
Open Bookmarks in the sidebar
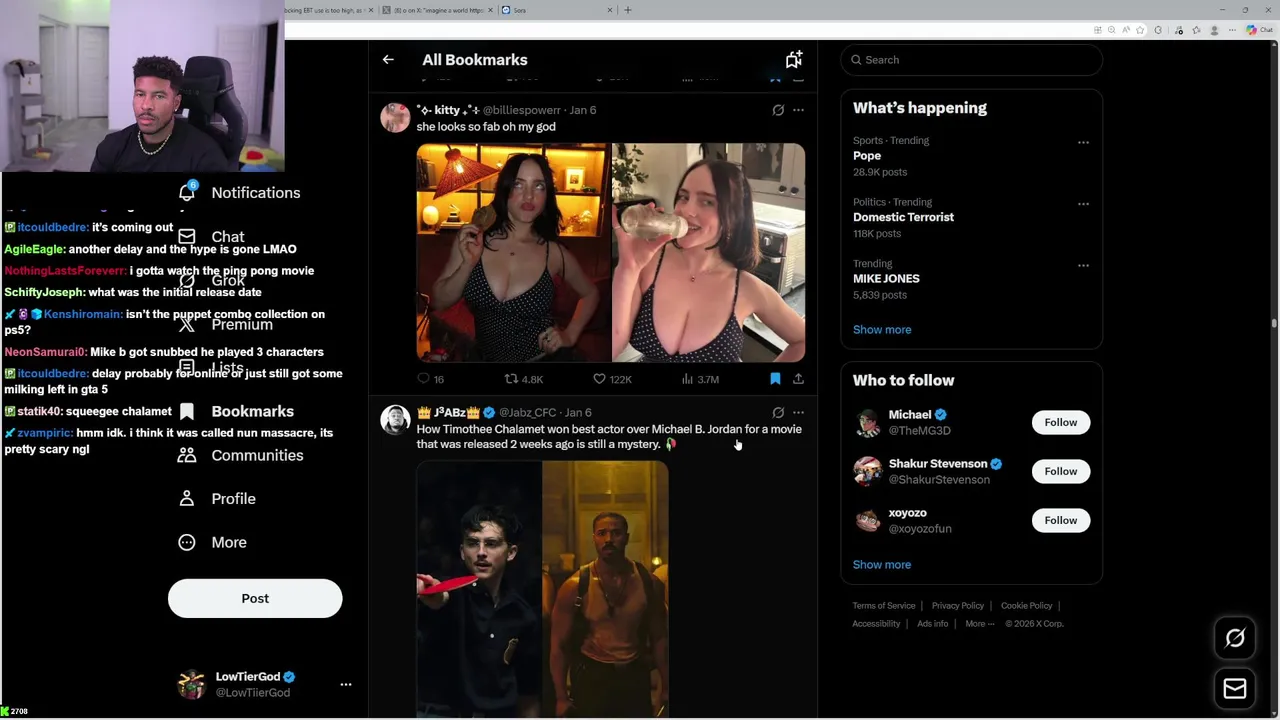236,411
